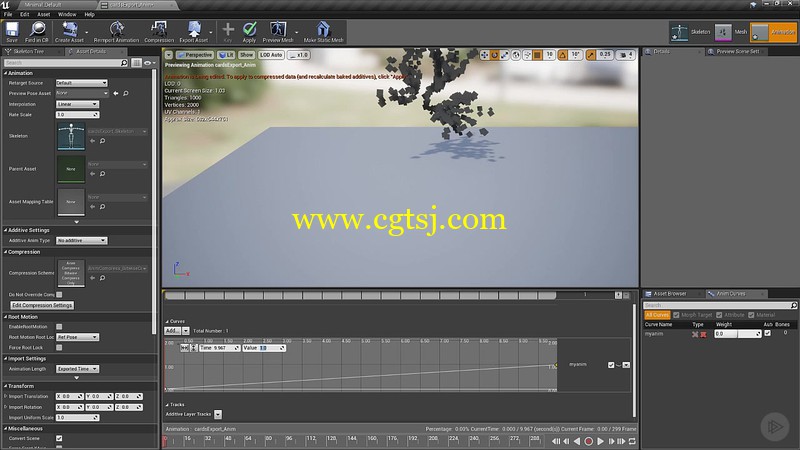This screenshot has width=800, height=450.
Task: Click the property matrix grid icon in Asset Details
Action: point(136,63)
